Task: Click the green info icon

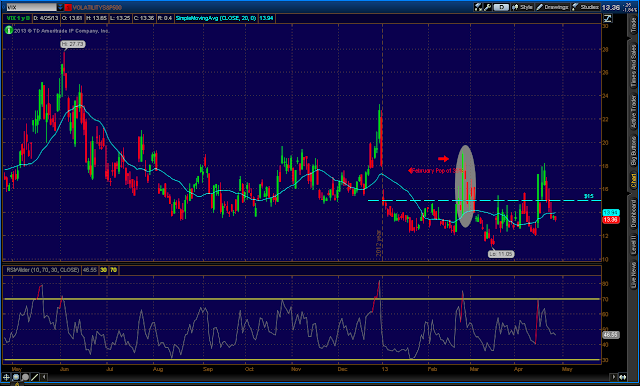Action: point(8,30)
